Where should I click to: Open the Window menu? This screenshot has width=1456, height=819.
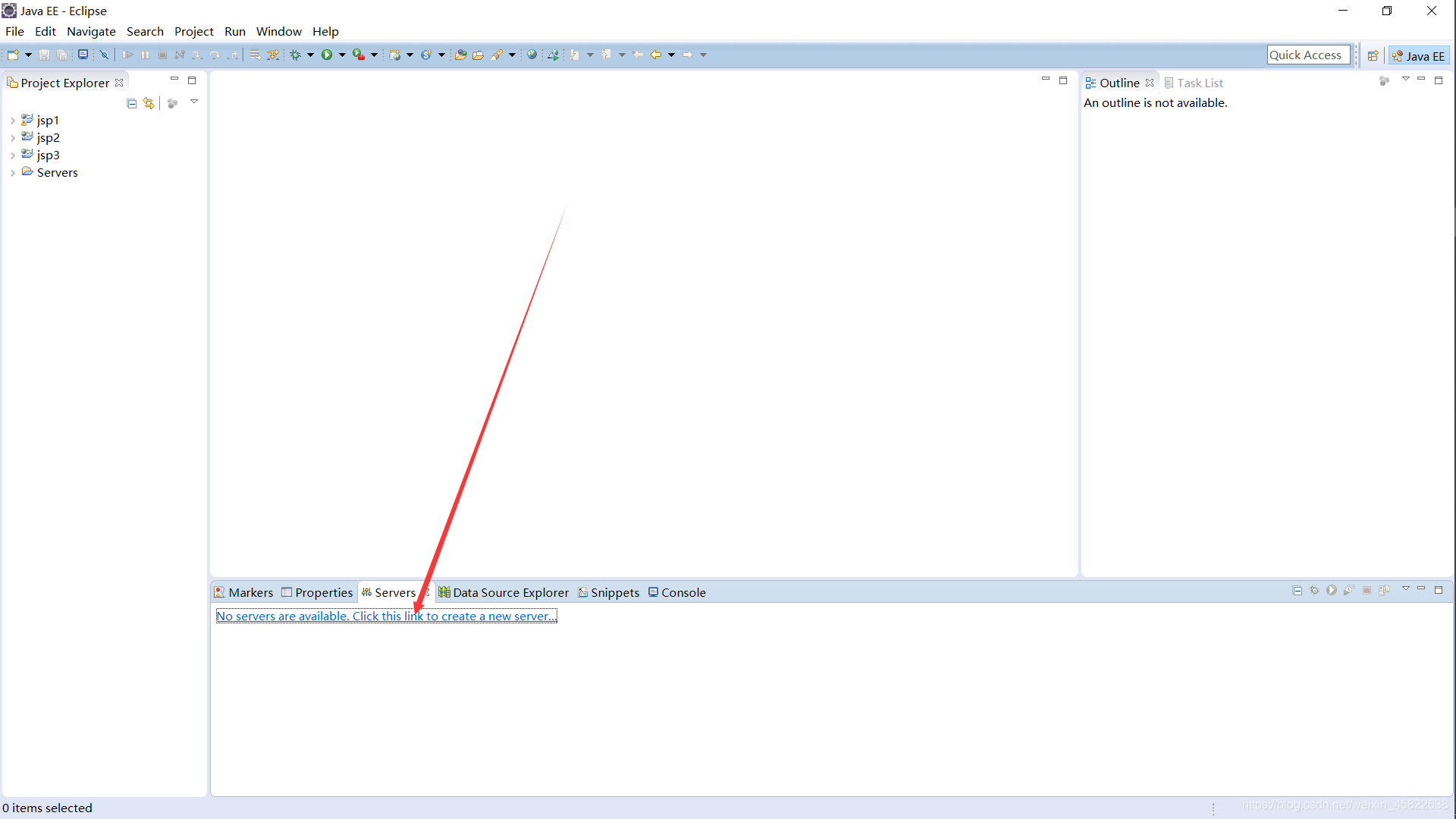click(x=278, y=31)
